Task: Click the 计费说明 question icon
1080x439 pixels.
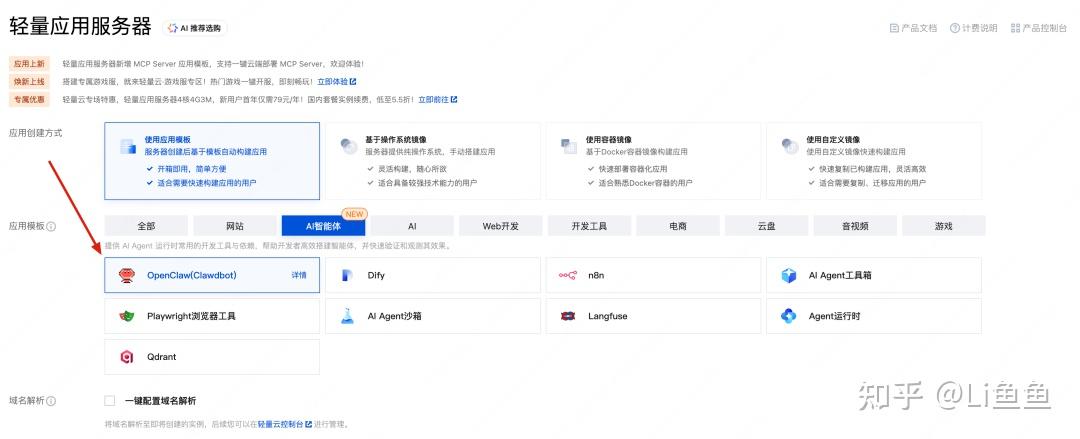Action: point(955,28)
